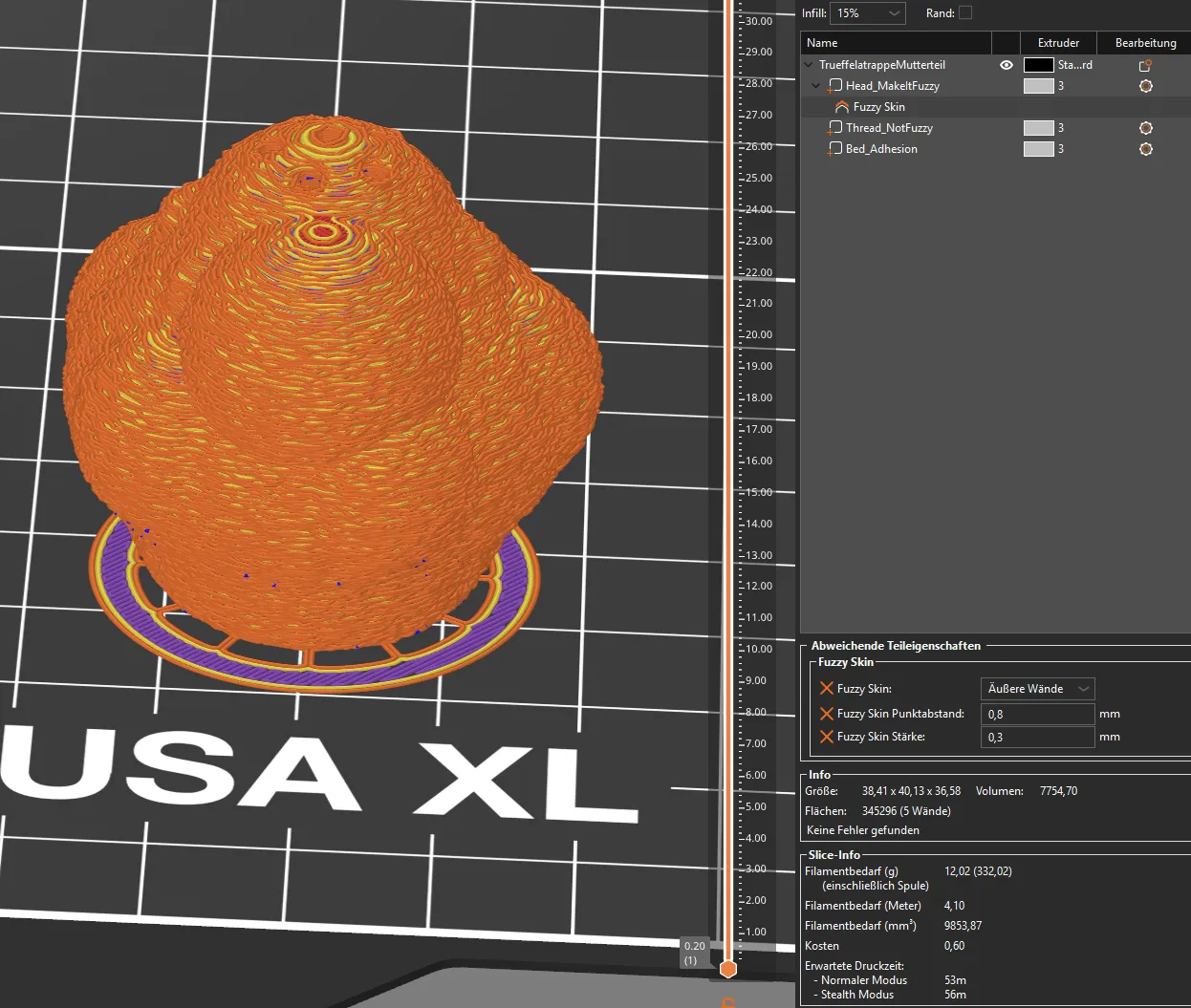
Task: Click the Bearbeitung column header
Action: pyautogui.click(x=1145, y=43)
